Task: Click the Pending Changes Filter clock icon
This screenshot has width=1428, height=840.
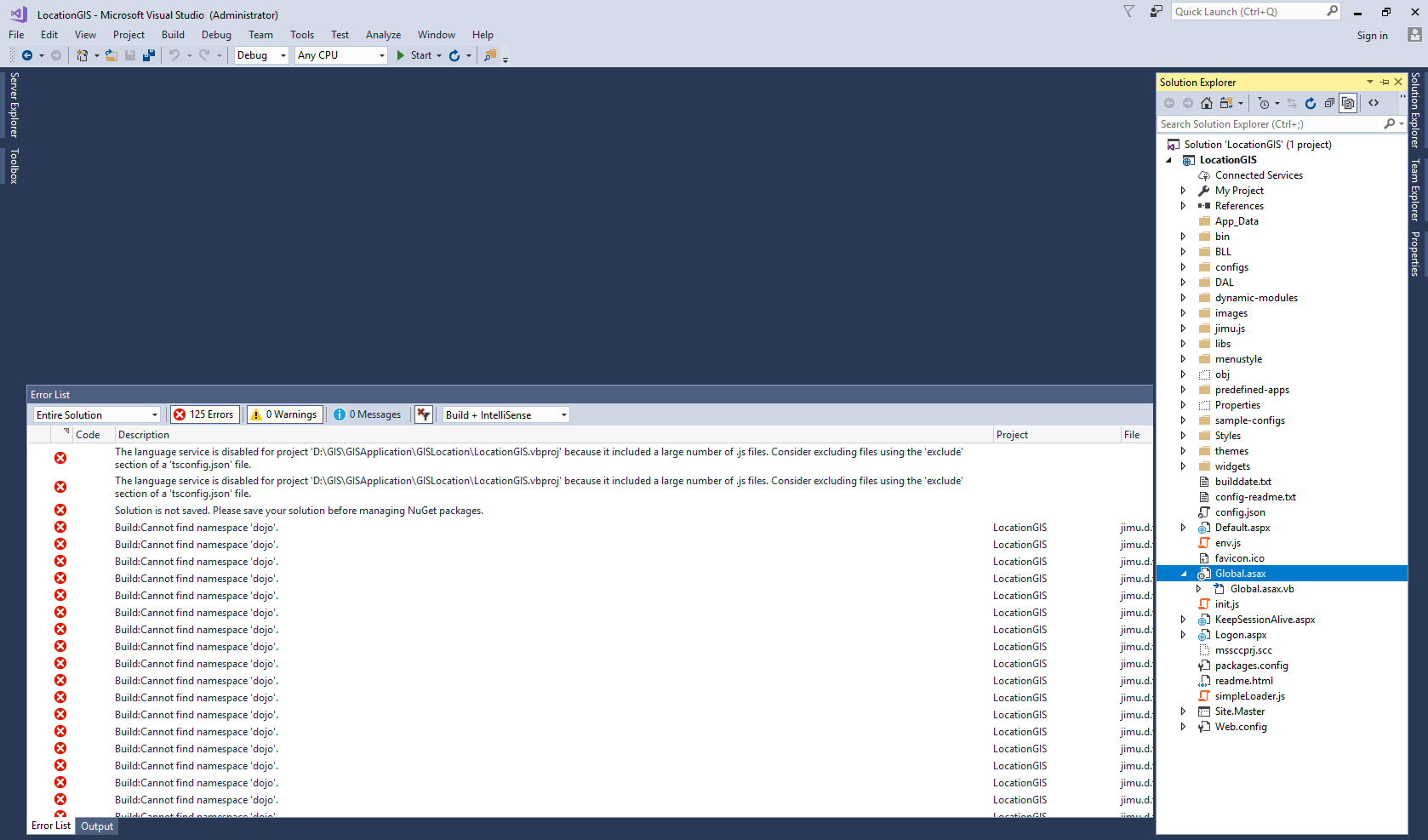Action: click(x=1264, y=103)
